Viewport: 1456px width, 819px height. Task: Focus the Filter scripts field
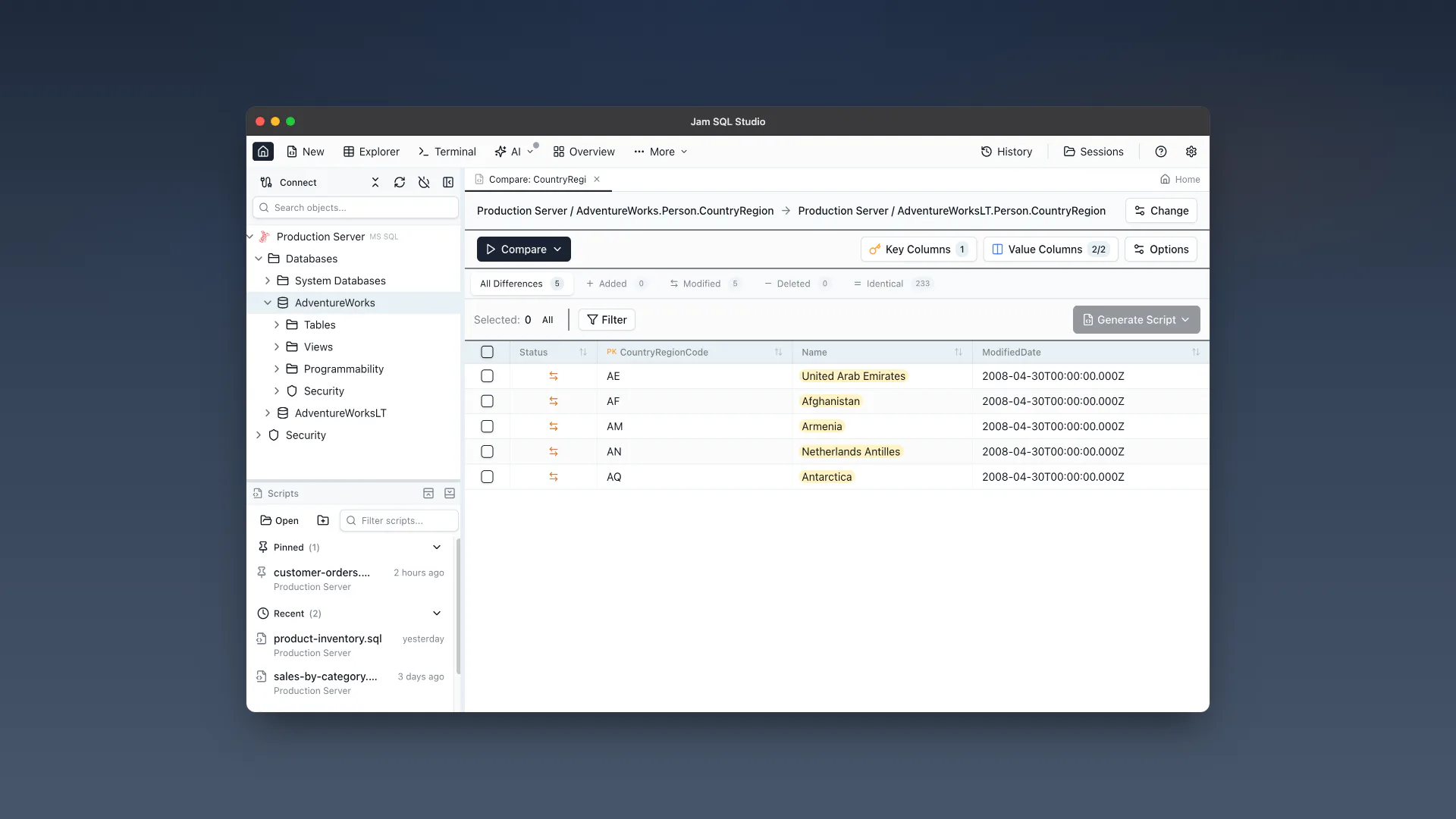(399, 520)
